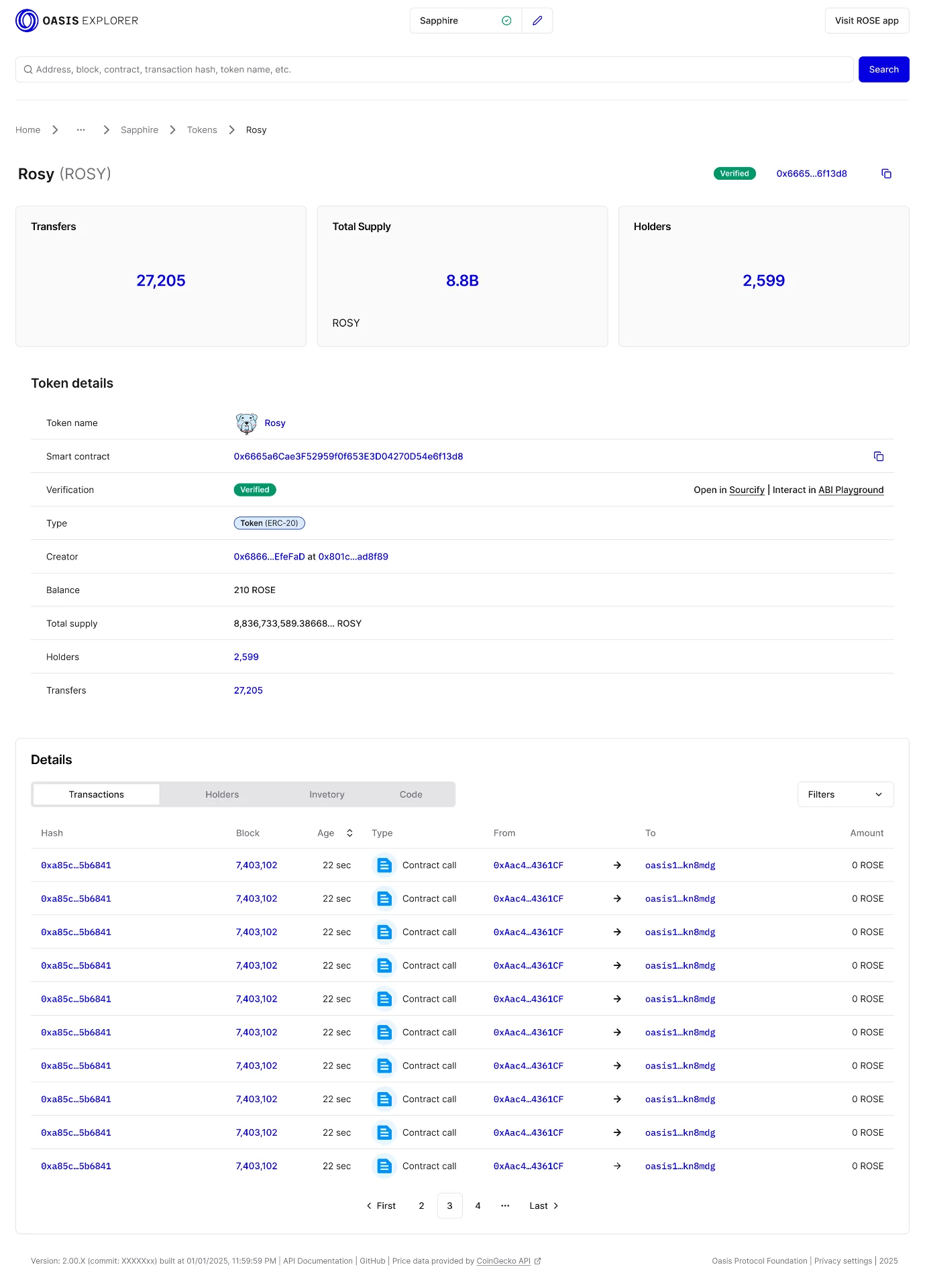Click pagination ellipsis for more pages
Screen dimensions: 925x1288
click(x=505, y=1206)
